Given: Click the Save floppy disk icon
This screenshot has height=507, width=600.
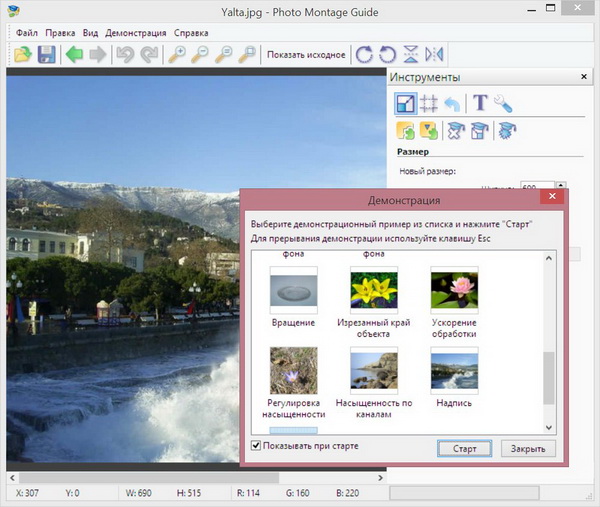Looking at the screenshot, I should (45, 55).
